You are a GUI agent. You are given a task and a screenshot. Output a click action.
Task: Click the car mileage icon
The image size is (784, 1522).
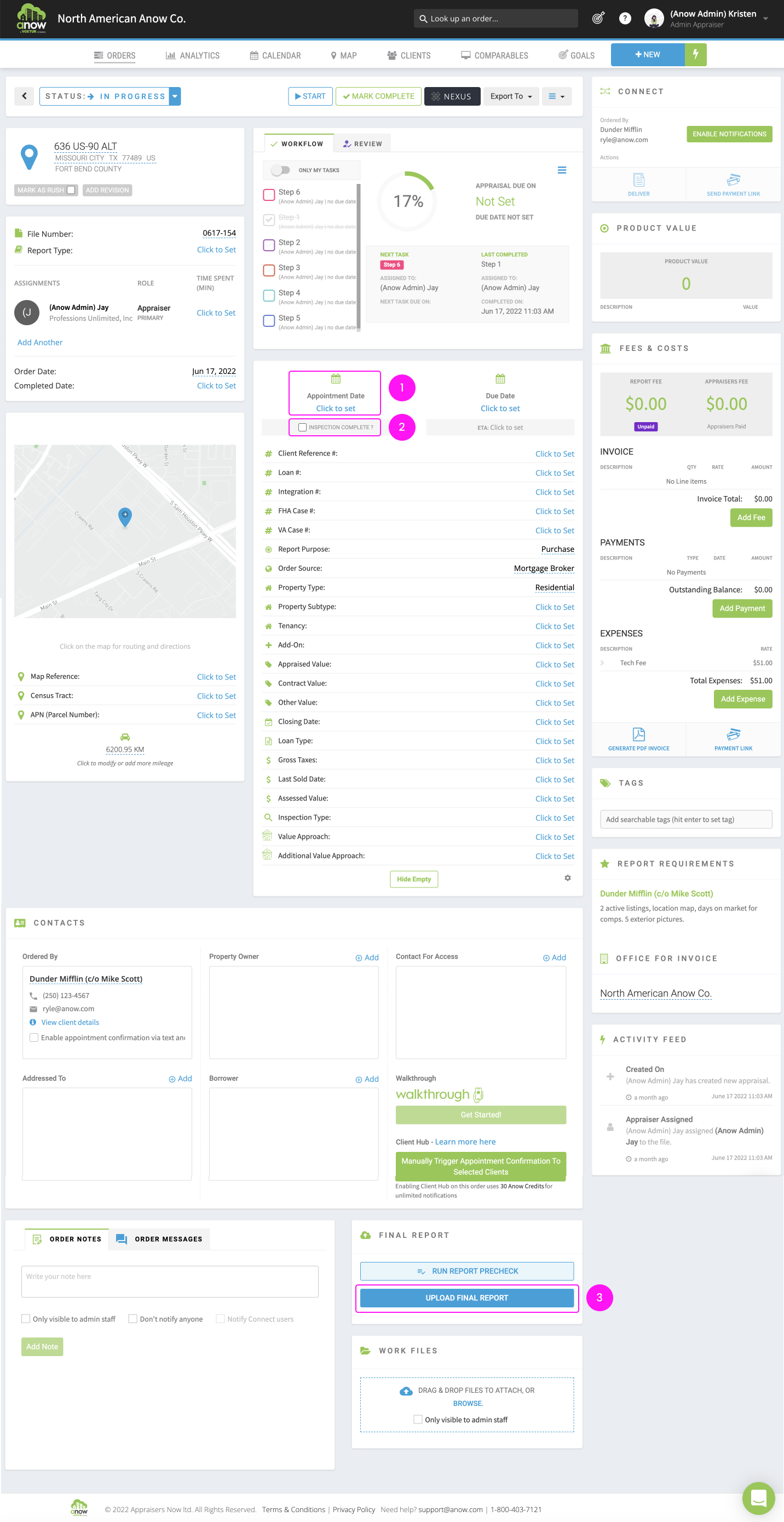click(125, 737)
